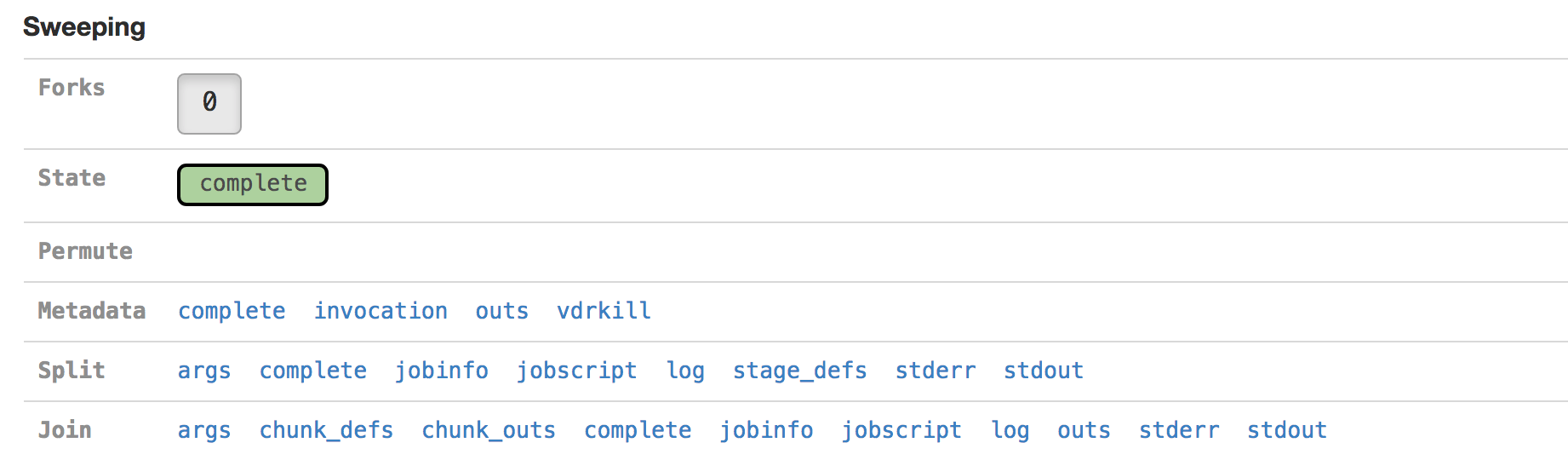View the Split stdout link
This screenshot has height=460, width=1568.
click(1044, 371)
